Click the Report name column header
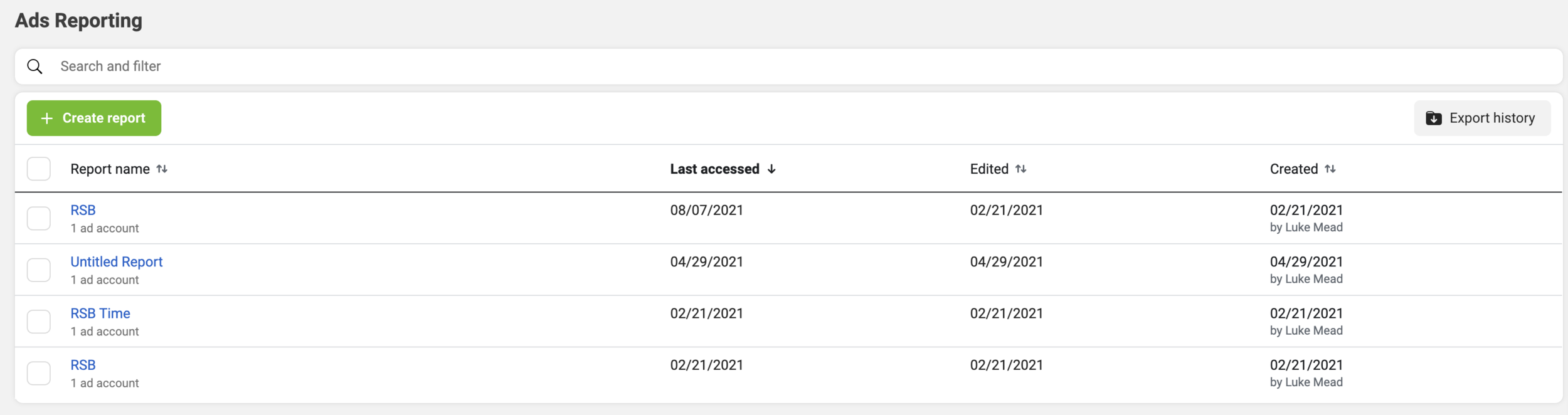This screenshot has width=1568, height=415. click(110, 169)
